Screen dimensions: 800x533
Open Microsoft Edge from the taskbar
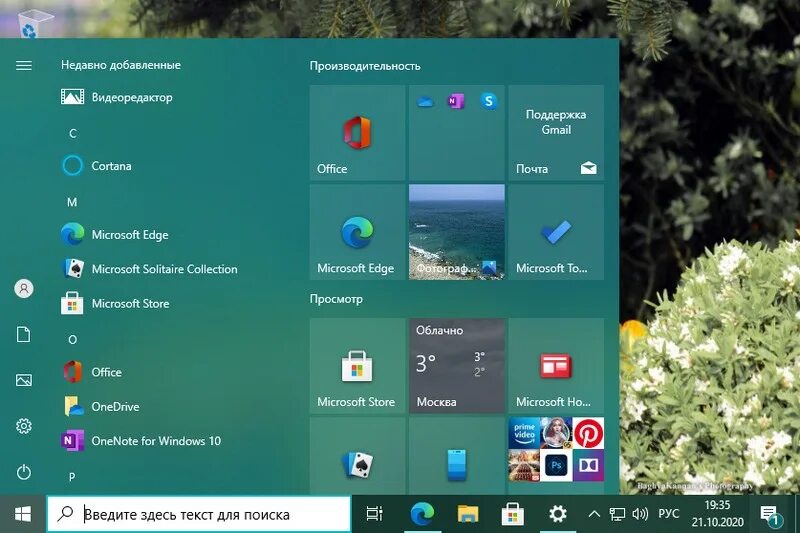(422, 514)
